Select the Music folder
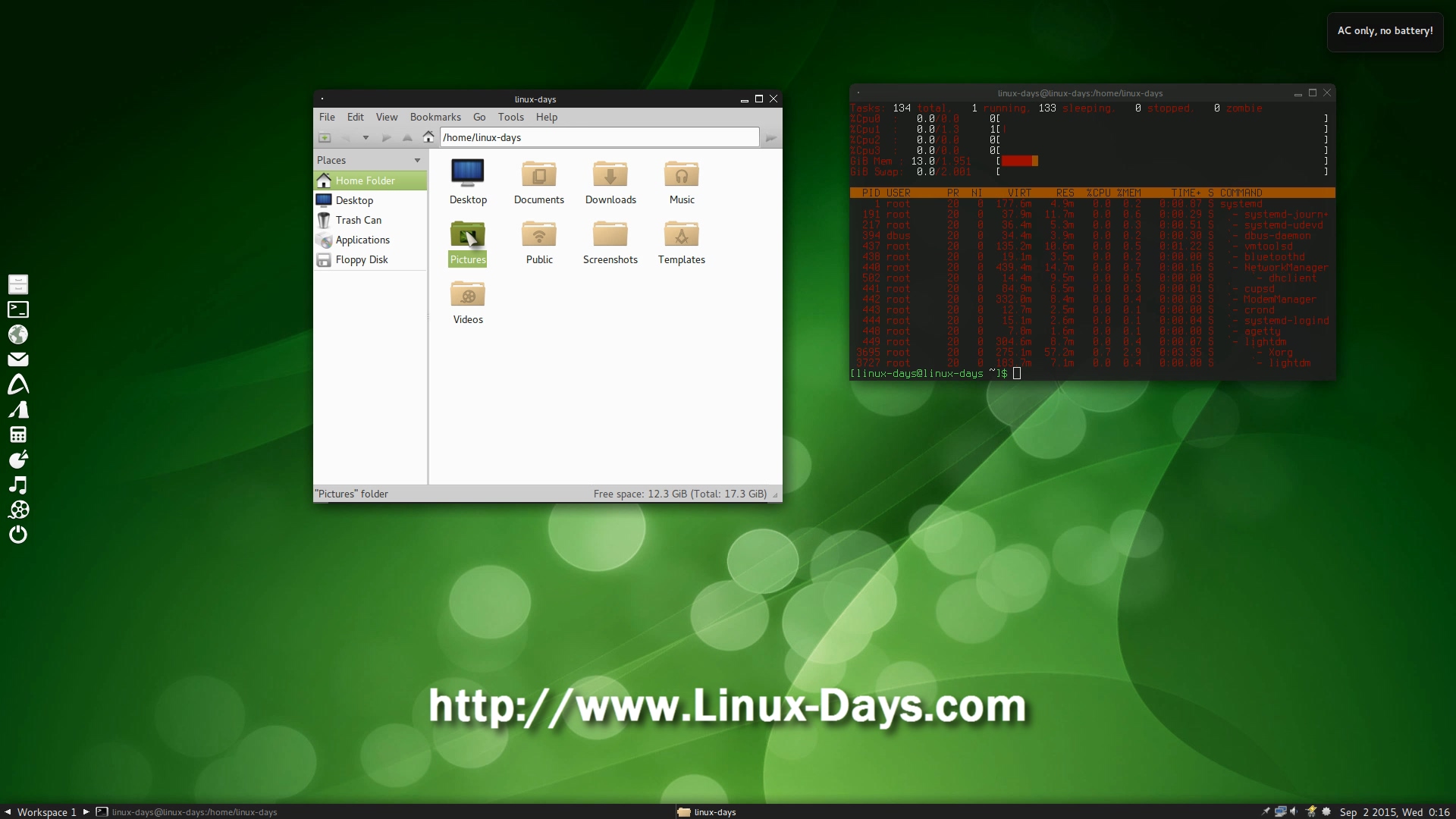 coord(682,182)
